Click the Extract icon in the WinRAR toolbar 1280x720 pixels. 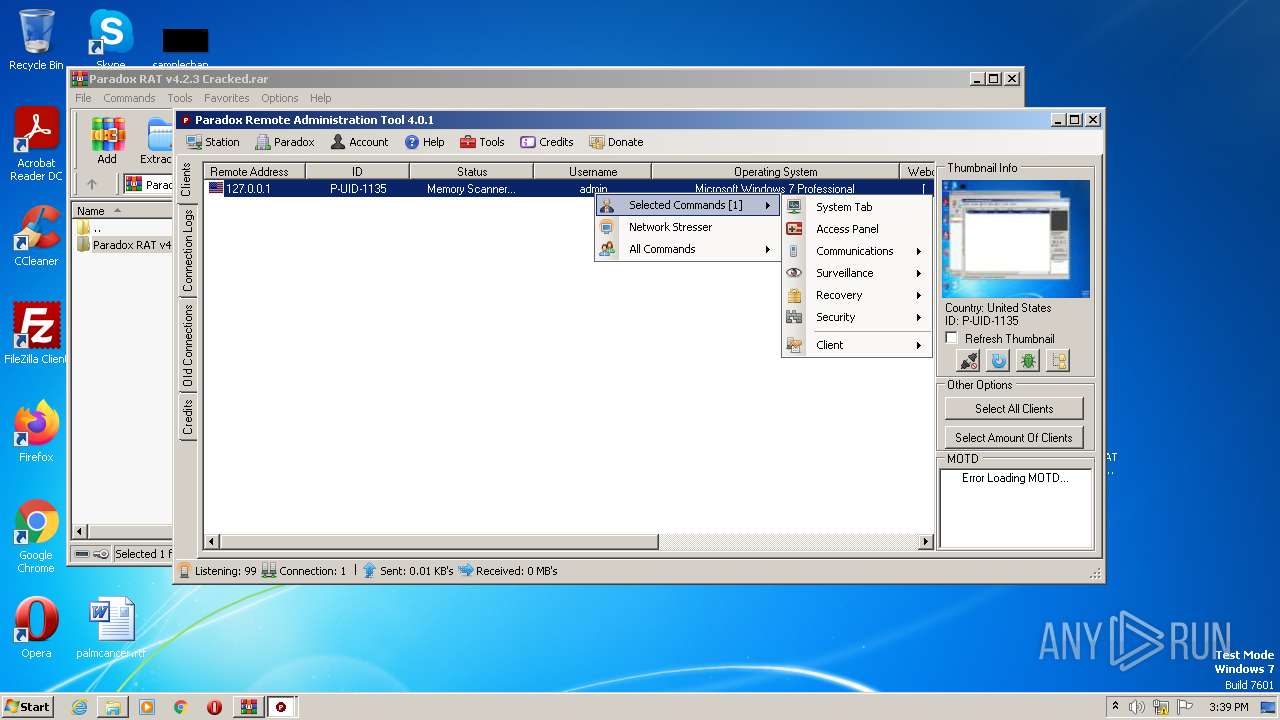pos(157,141)
